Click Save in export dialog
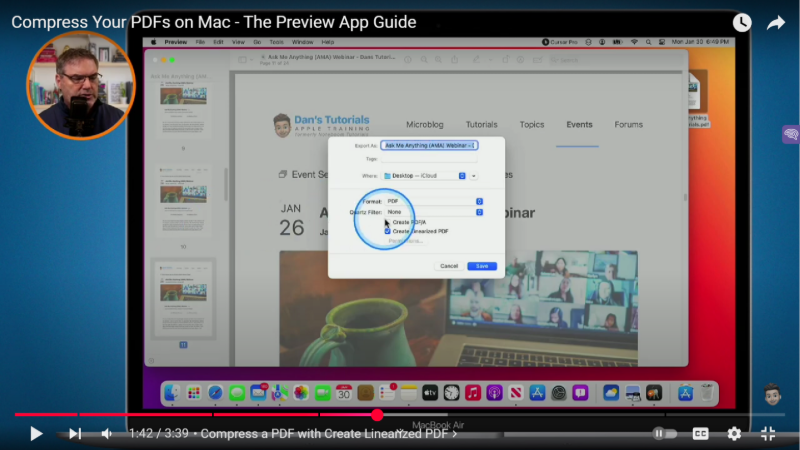Screen dimensions: 800x450 (x=482, y=266)
